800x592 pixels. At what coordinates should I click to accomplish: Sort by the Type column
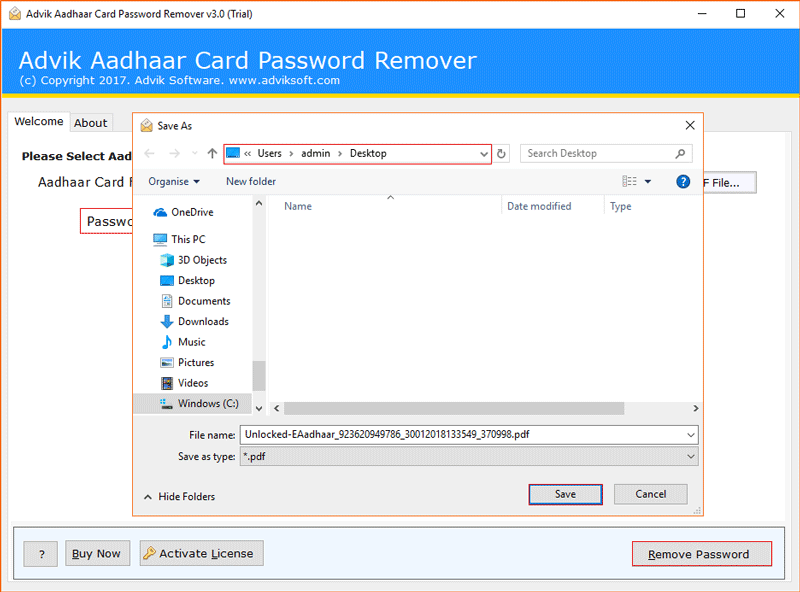click(620, 206)
